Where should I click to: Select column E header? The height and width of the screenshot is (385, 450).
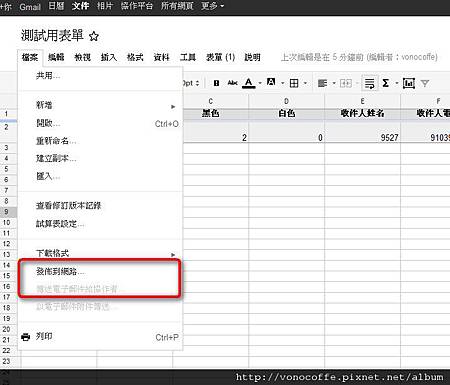point(362,101)
